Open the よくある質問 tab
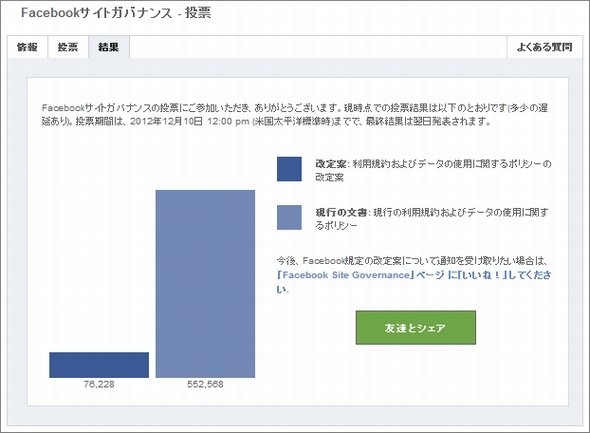 [x=544, y=47]
